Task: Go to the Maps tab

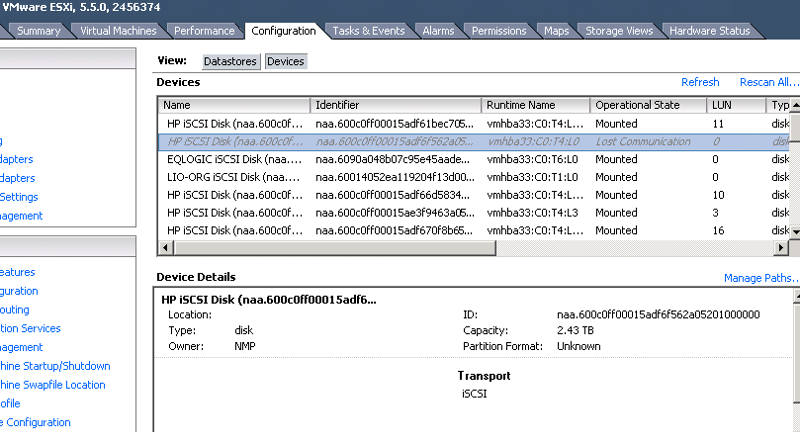Action: click(556, 31)
